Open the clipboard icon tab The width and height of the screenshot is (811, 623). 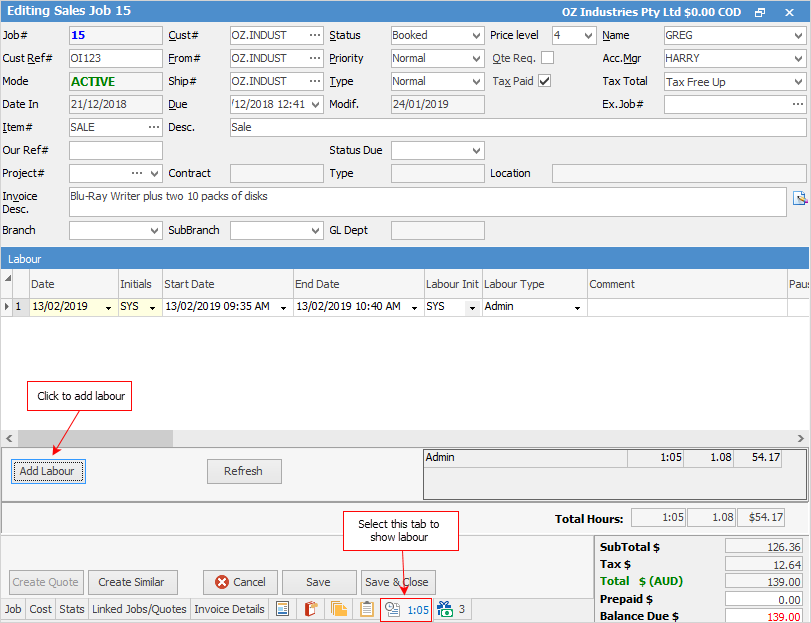pyautogui.click(x=367, y=609)
